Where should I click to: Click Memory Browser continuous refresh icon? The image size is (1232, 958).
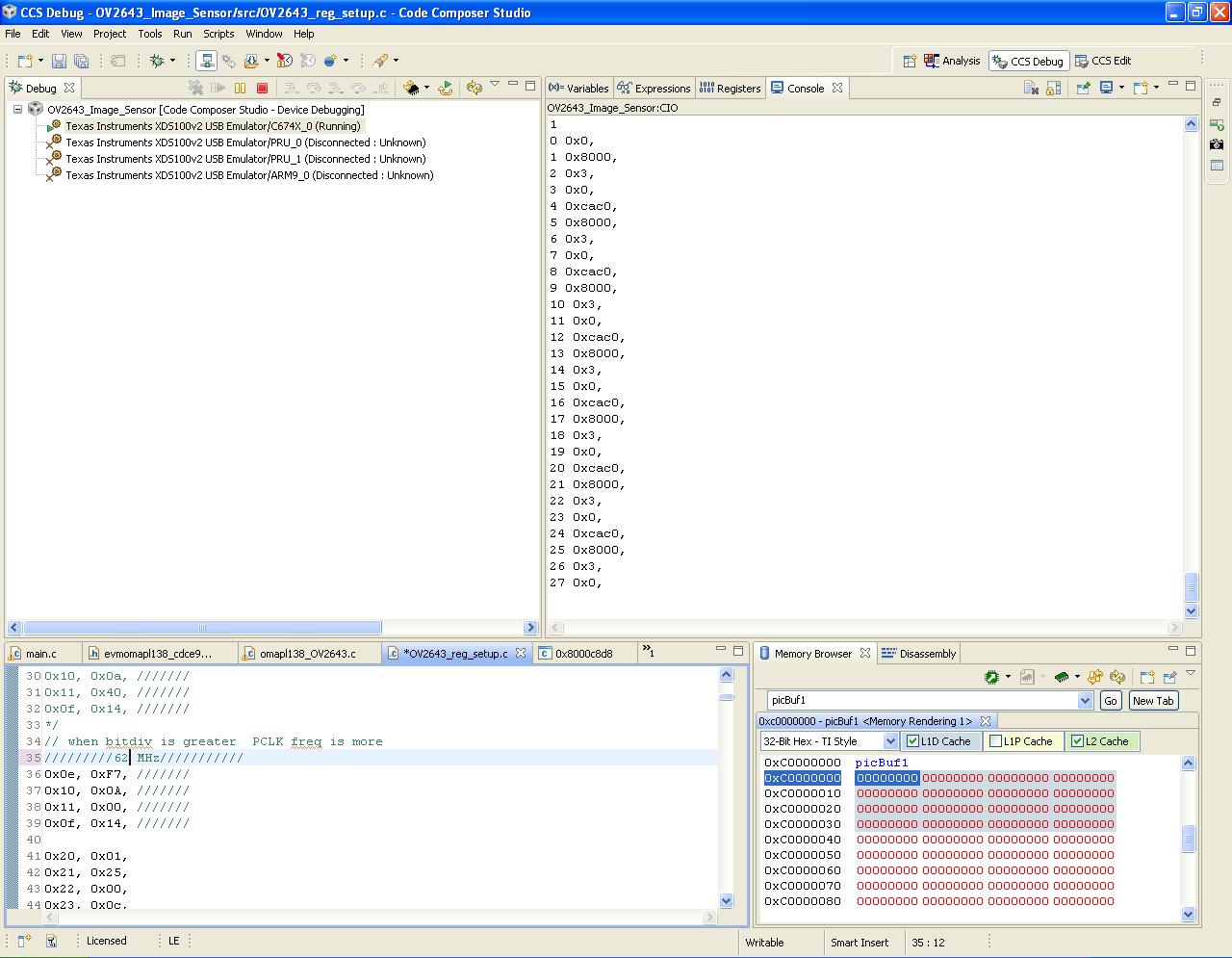(x=1095, y=677)
